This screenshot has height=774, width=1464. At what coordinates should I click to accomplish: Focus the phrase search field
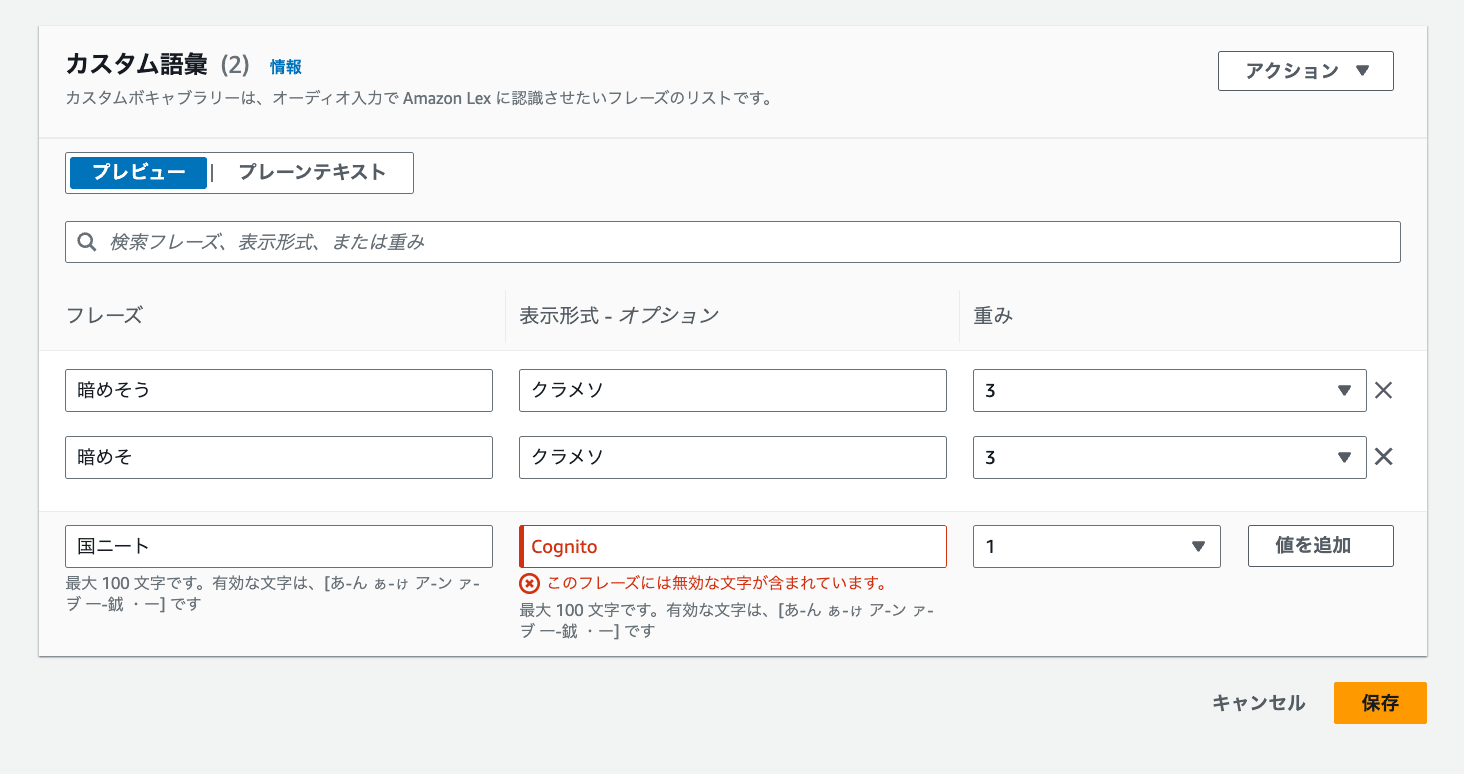(x=740, y=242)
